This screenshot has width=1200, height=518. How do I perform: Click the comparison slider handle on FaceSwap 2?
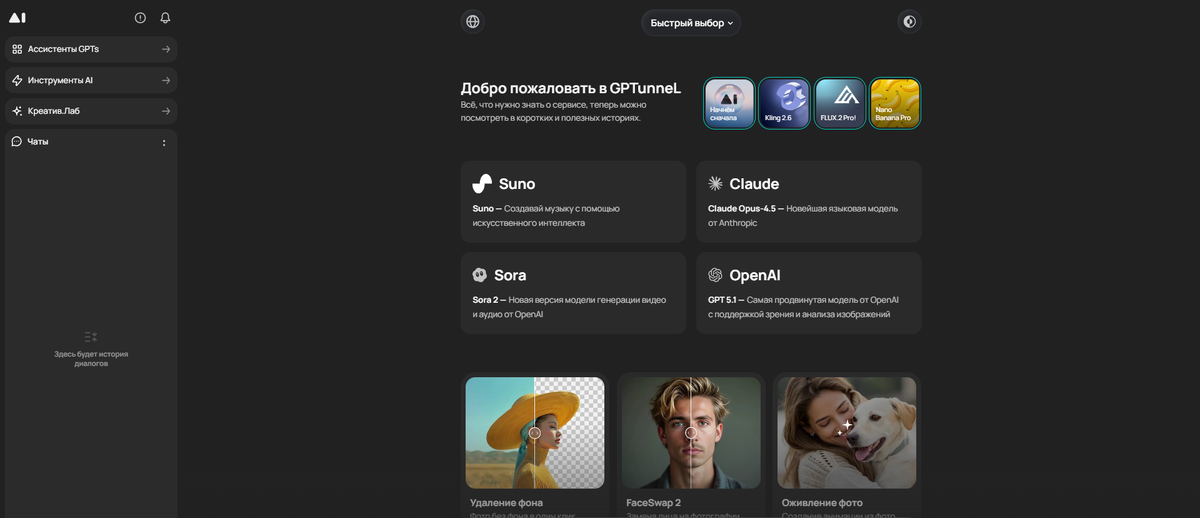click(691, 433)
